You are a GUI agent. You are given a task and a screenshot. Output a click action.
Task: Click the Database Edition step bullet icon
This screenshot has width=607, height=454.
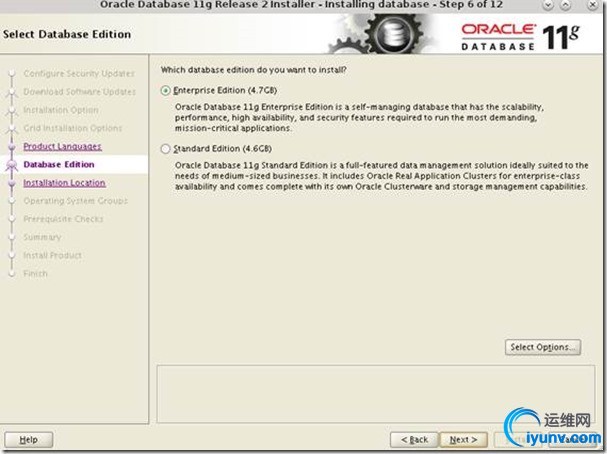12,165
